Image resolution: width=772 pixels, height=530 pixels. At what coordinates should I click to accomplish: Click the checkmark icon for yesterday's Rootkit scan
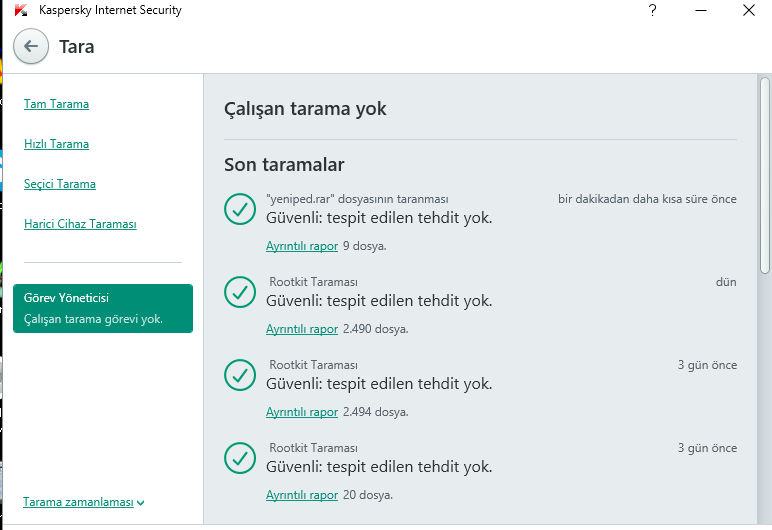[x=240, y=292]
